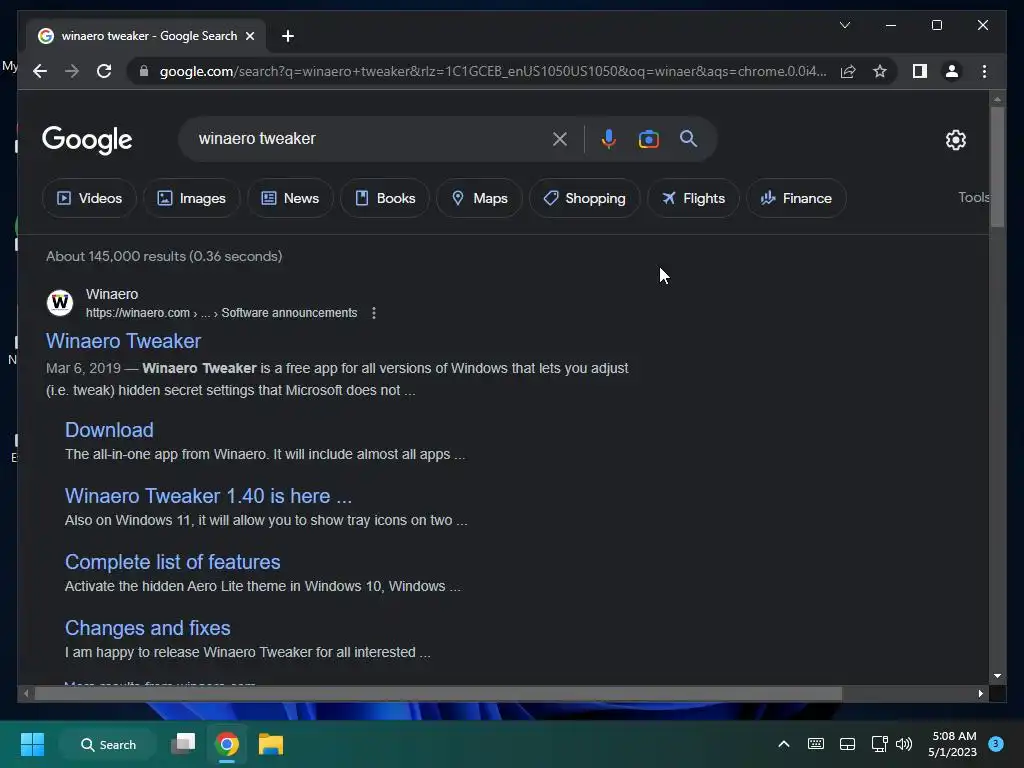Click the address bar URL
The height and width of the screenshot is (768, 1024).
click(493, 71)
